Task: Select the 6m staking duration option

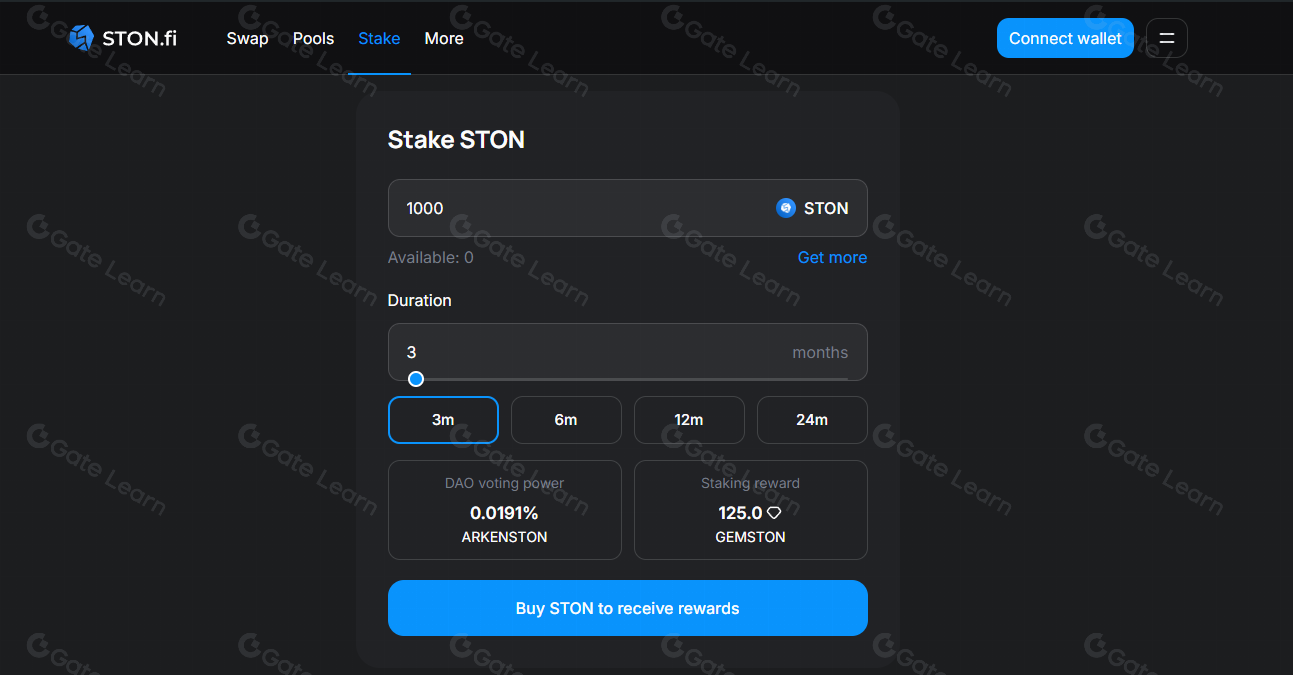Action: [x=566, y=420]
